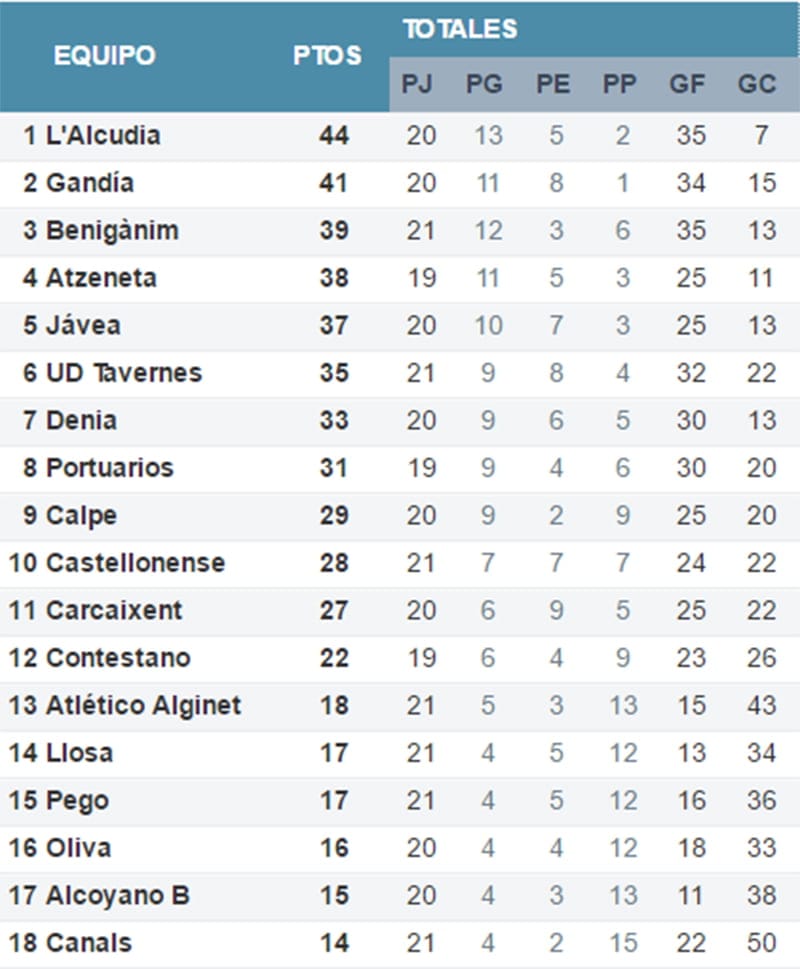
Task: Click the Canals team in last place
Action: click(88, 942)
